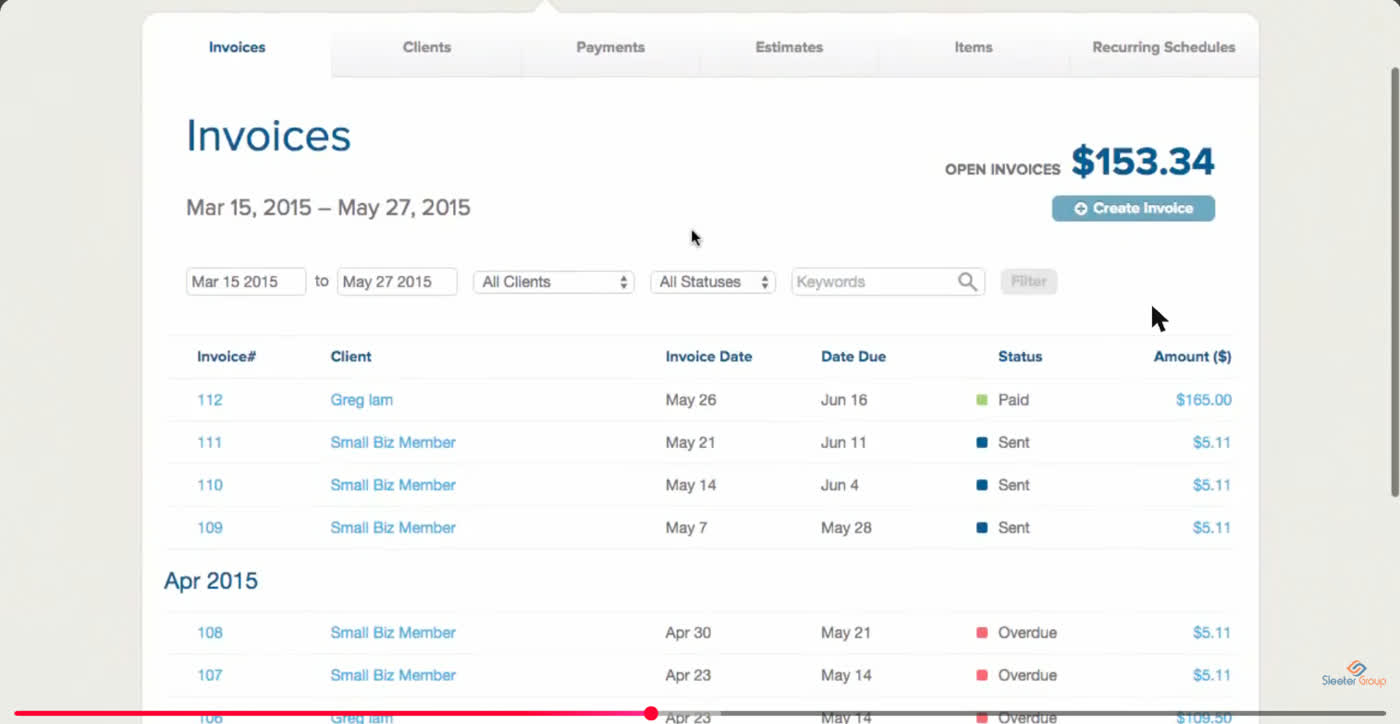This screenshot has height=724, width=1400.
Task: Click the video progress bar playhead
Action: (x=651, y=713)
